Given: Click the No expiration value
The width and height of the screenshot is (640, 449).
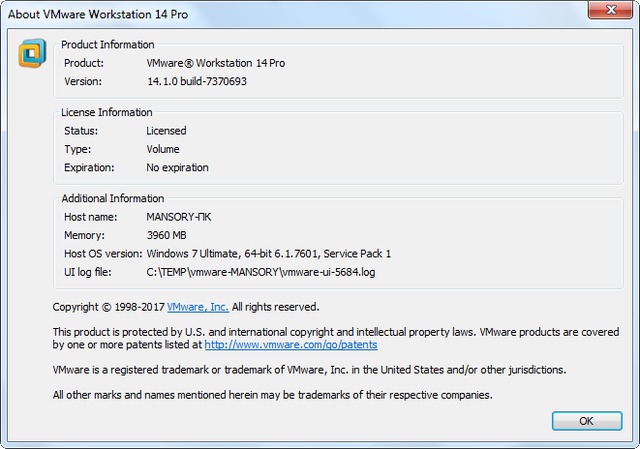Looking at the screenshot, I should click(x=178, y=168).
